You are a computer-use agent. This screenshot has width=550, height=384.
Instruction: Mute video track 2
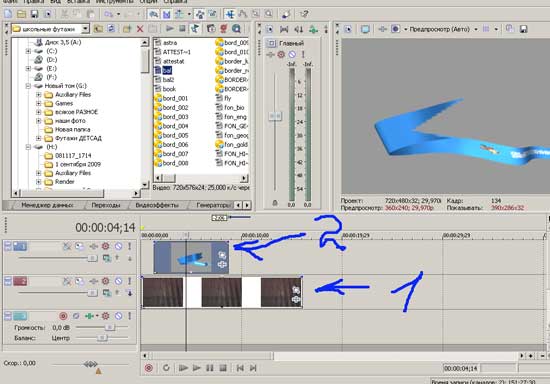pos(119,281)
